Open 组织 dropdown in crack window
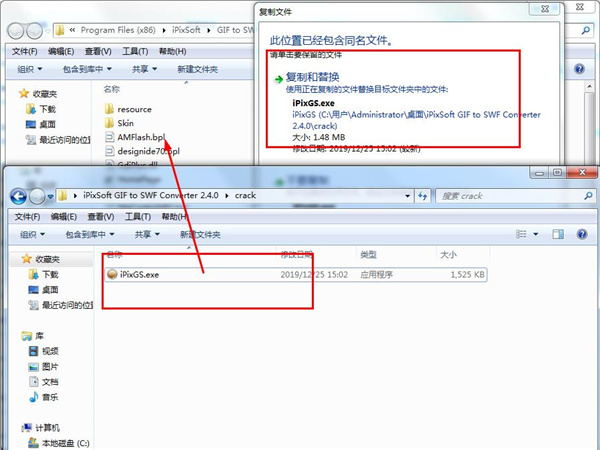 tap(33, 234)
